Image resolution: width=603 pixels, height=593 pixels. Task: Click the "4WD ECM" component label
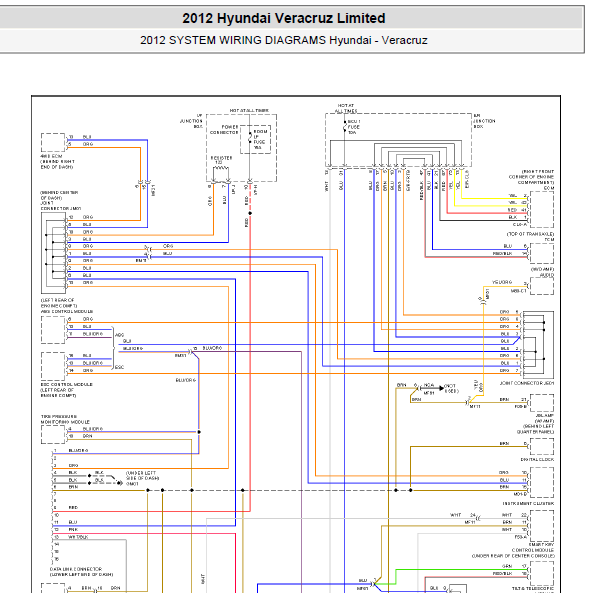pos(51,157)
